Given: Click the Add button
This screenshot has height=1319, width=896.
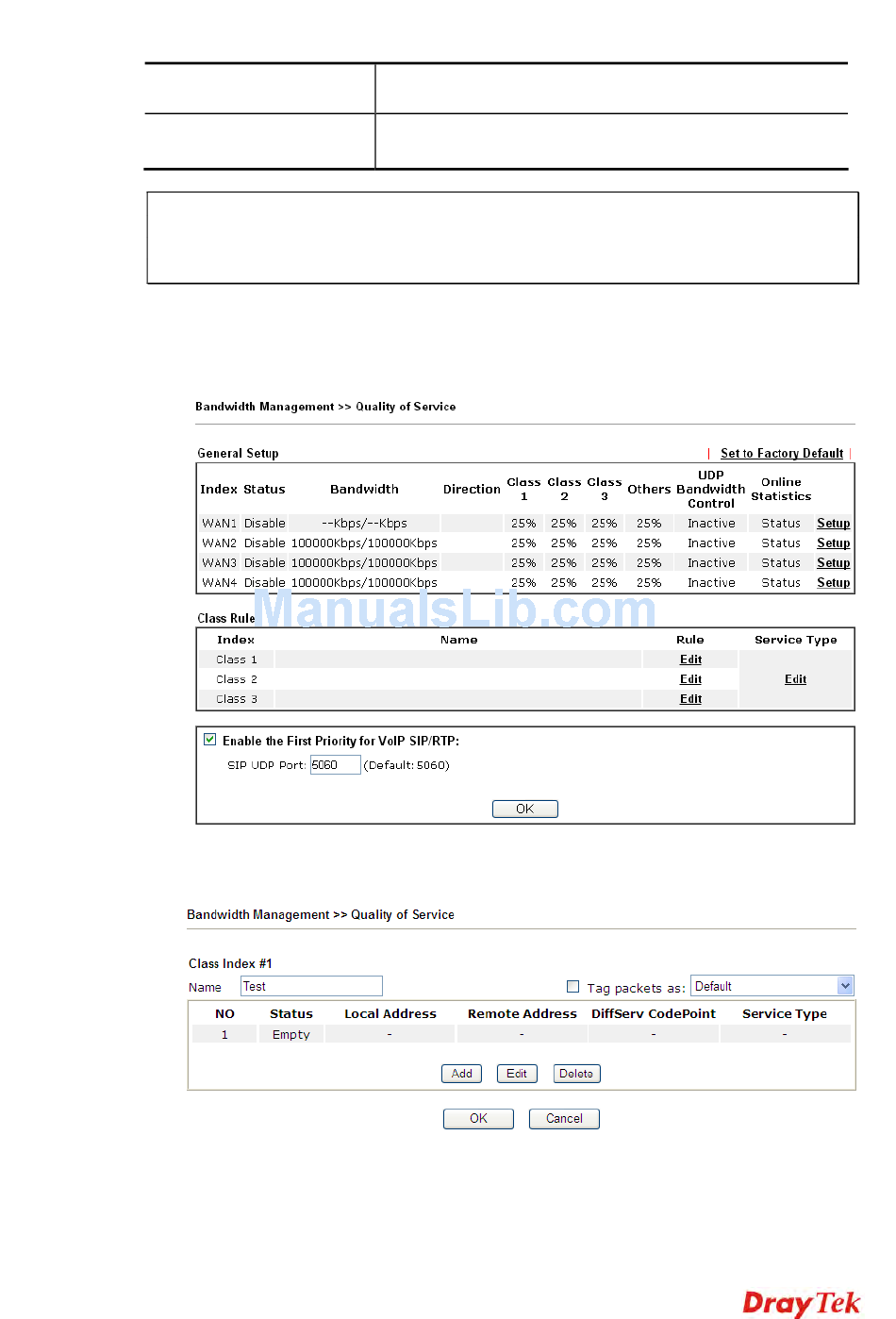Looking at the screenshot, I should point(461,1074).
